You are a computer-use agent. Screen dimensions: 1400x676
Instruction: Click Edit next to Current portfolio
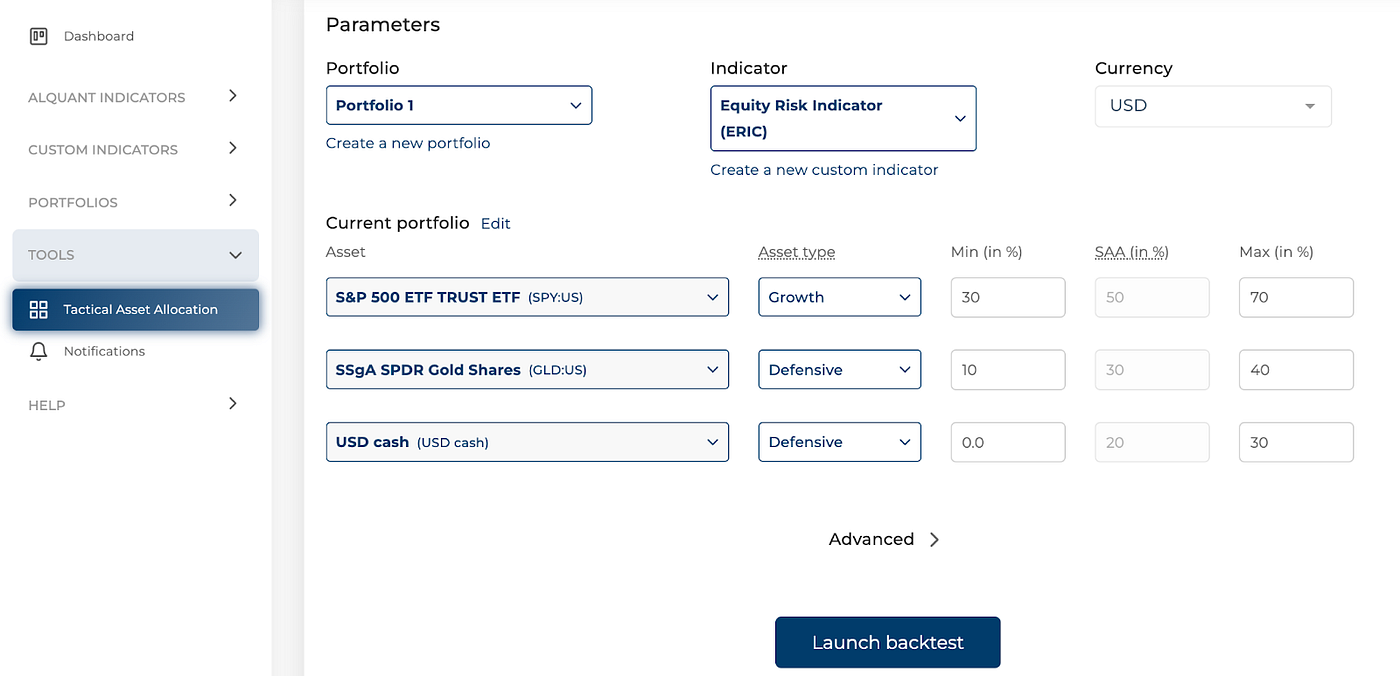click(x=495, y=224)
